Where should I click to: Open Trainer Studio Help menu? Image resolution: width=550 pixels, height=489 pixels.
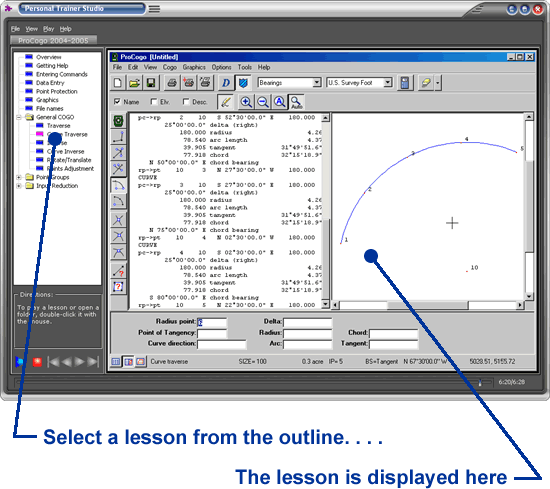pos(65,29)
